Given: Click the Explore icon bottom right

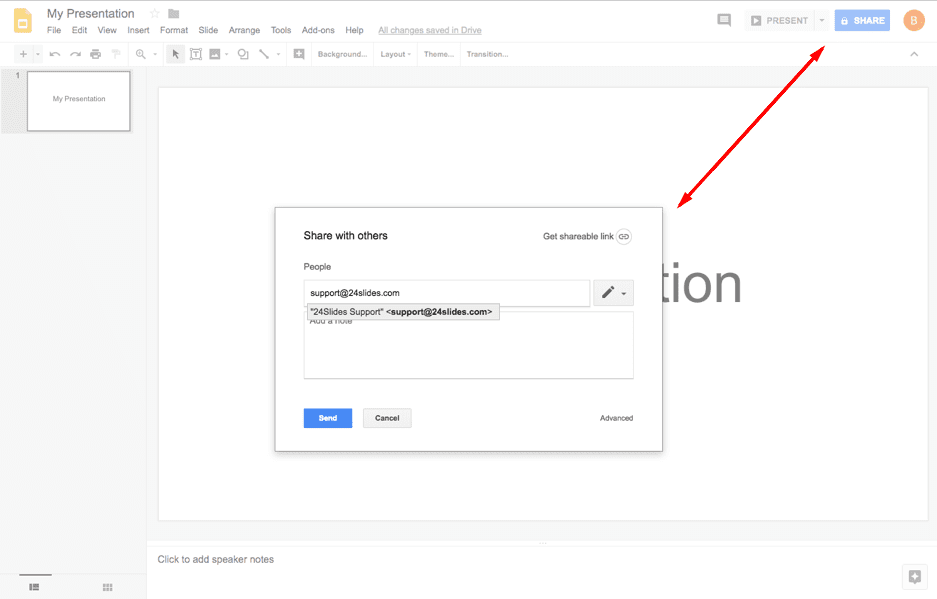Looking at the screenshot, I should [x=914, y=577].
